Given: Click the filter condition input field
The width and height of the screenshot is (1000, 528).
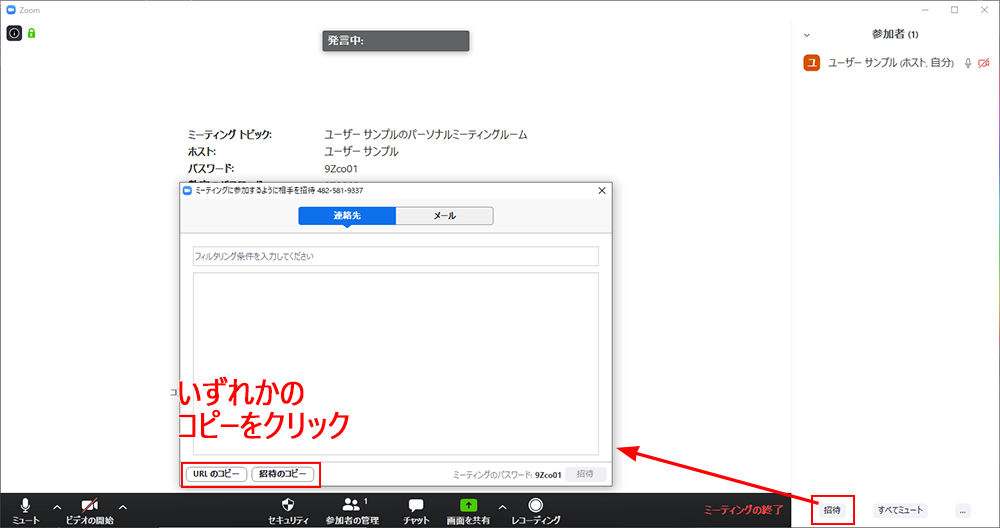Looking at the screenshot, I should point(395,256).
